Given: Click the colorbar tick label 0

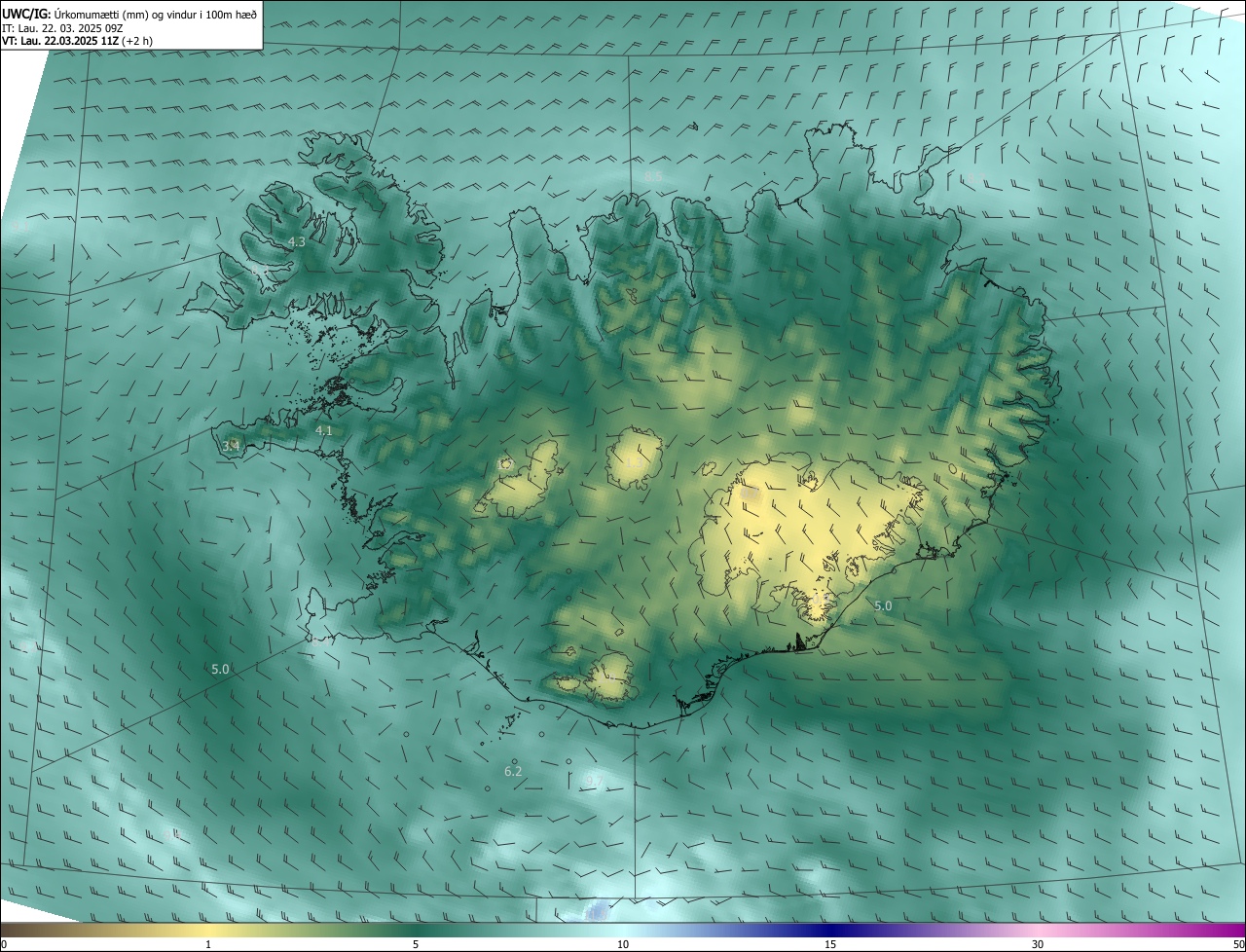Looking at the screenshot, I should pyautogui.click(x=4, y=944).
